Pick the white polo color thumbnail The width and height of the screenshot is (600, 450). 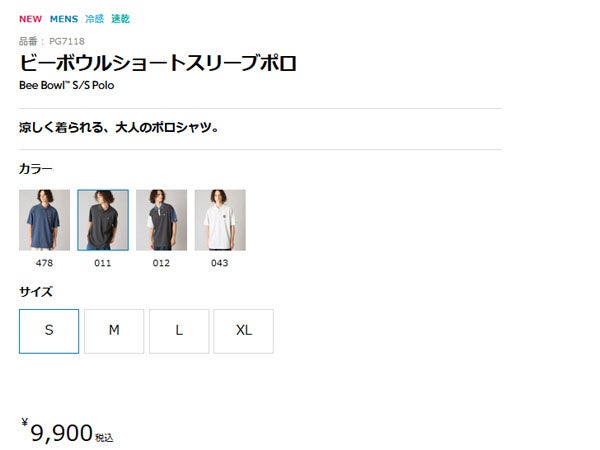220,220
